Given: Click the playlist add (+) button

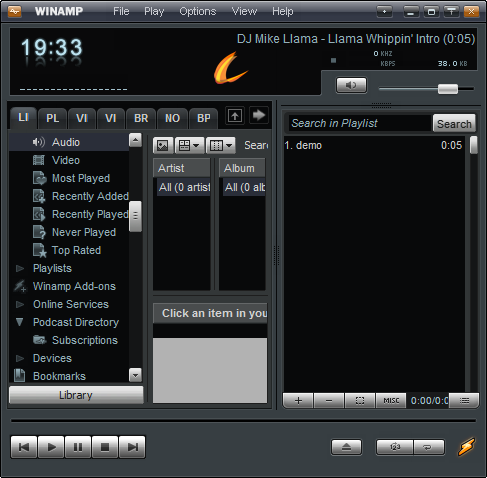Looking at the screenshot, I should click(x=298, y=400).
